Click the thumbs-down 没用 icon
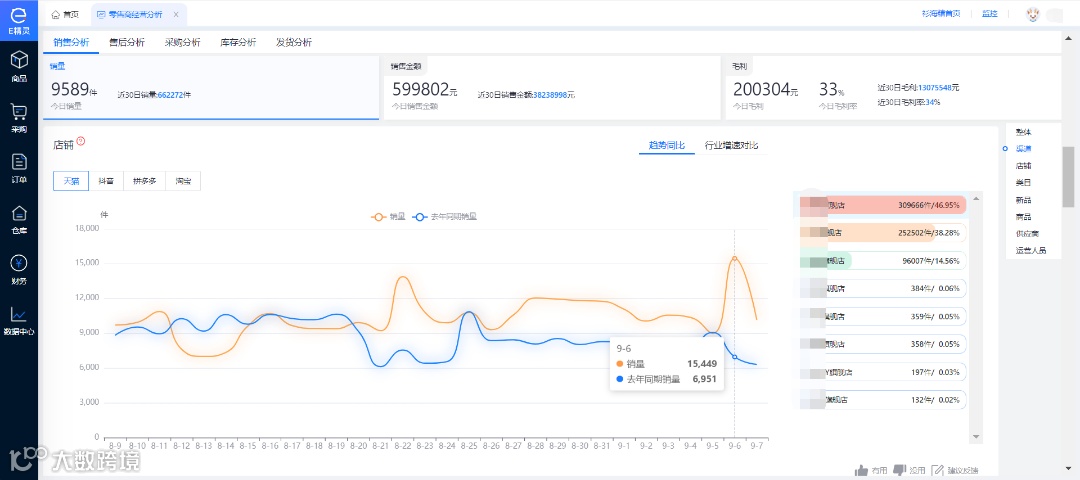 (x=901, y=470)
